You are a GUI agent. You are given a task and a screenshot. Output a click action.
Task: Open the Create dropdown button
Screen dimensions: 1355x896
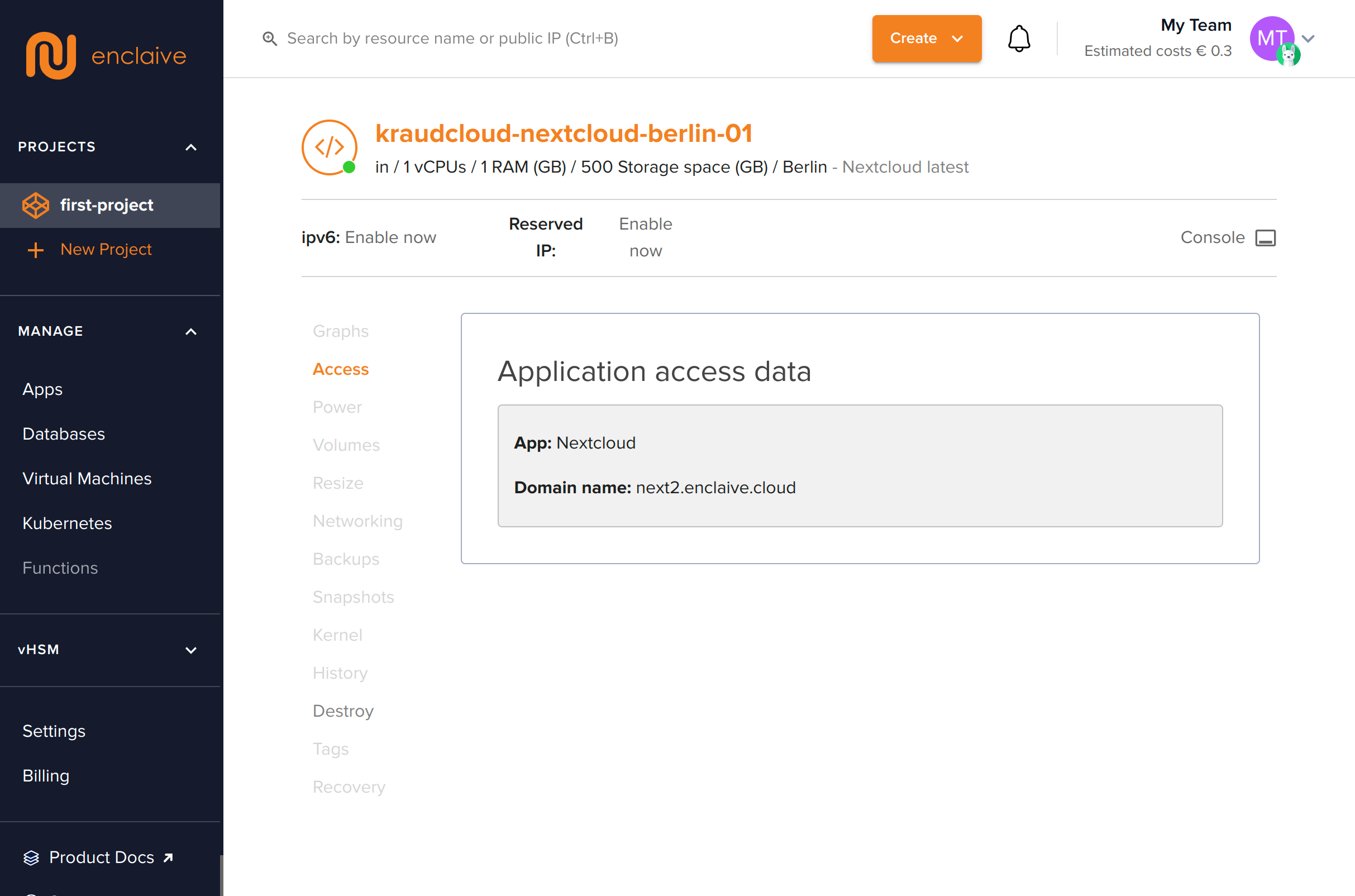click(926, 39)
